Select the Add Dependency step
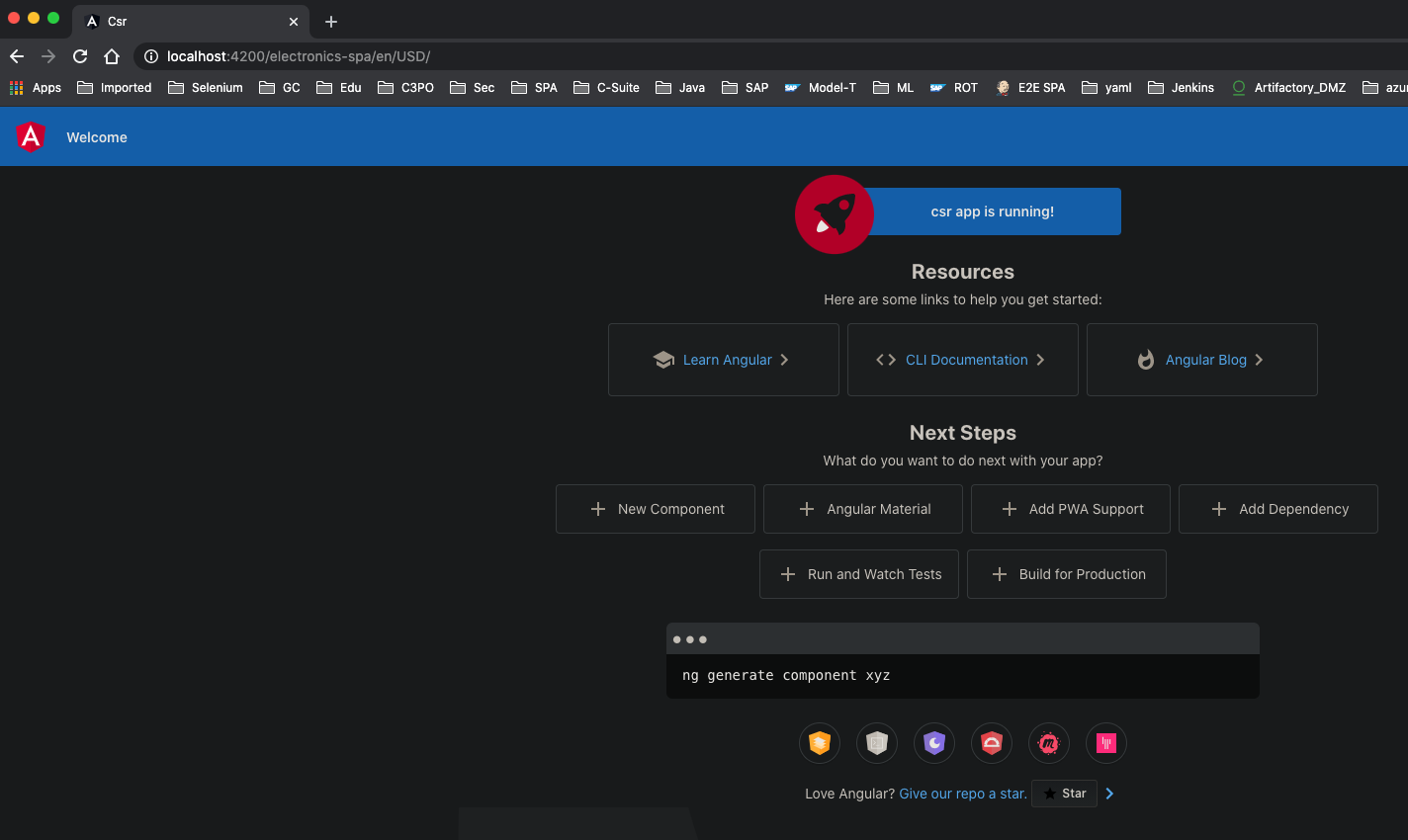1408x840 pixels. click(x=1278, y=509)
